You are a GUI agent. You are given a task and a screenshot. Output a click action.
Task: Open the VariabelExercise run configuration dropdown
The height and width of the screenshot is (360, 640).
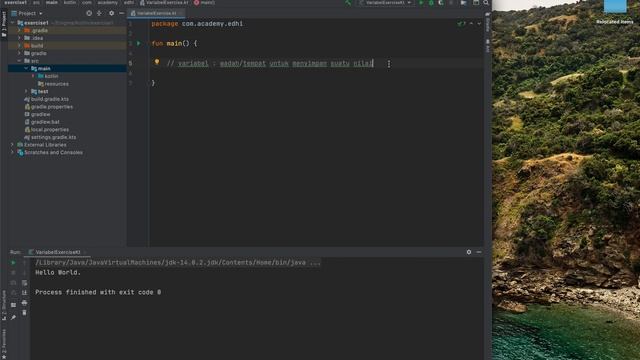386,3
